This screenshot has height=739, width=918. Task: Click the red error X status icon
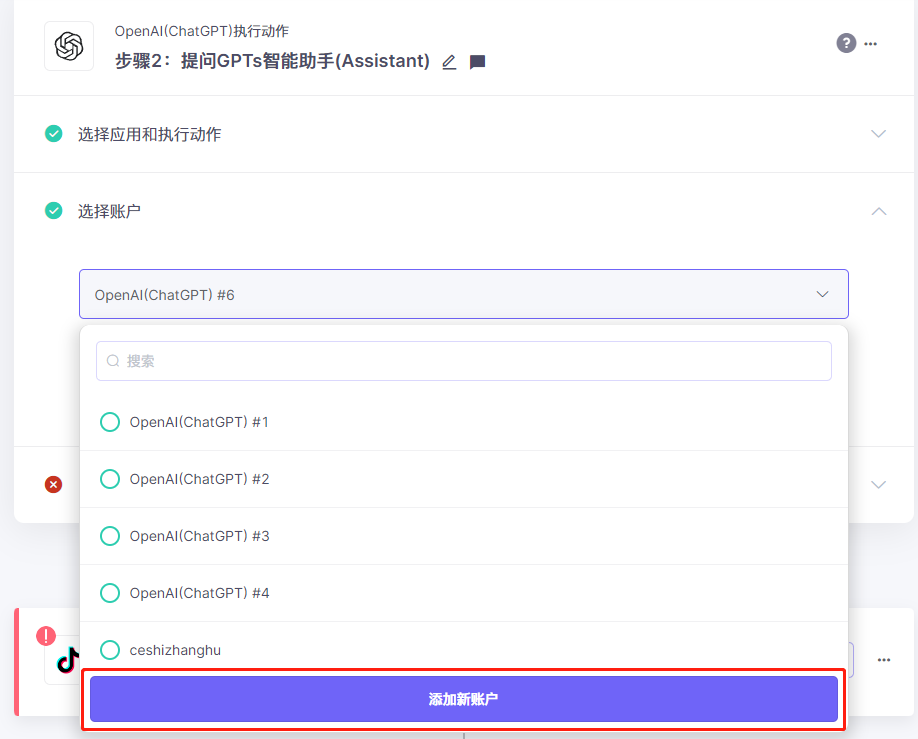pos(54,484)
